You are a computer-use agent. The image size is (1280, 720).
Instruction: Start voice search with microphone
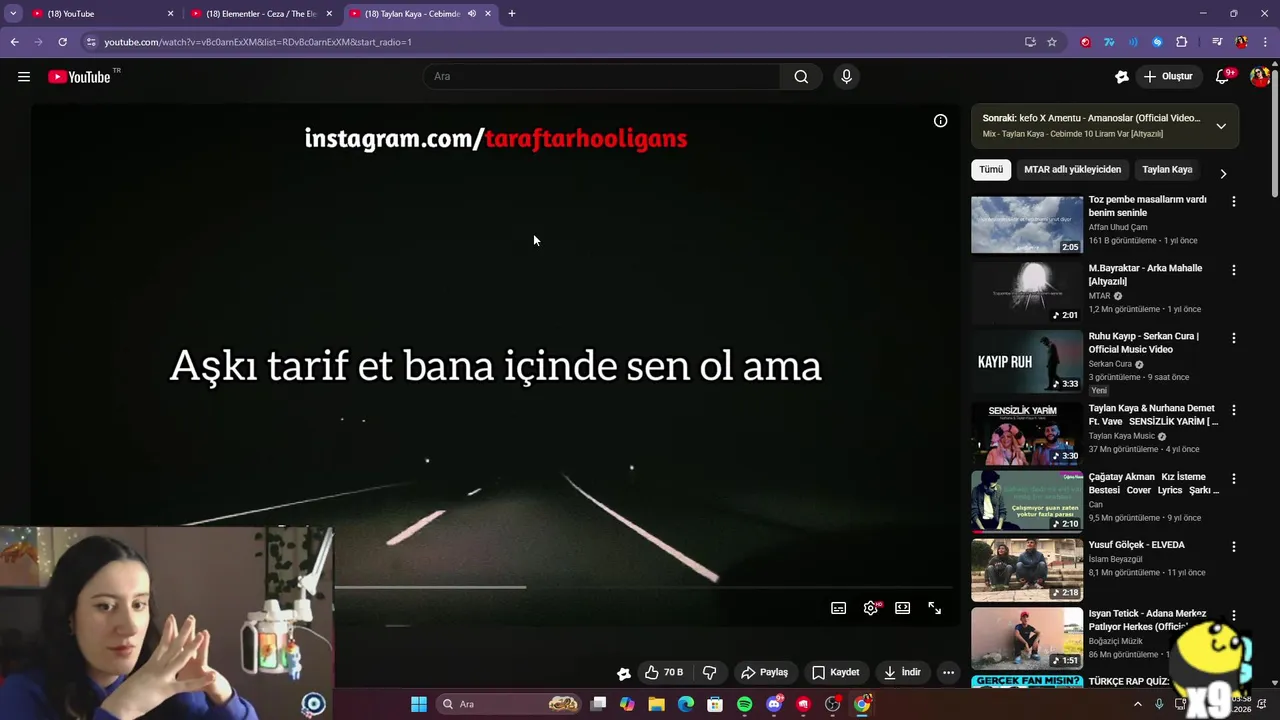pos(846,77)
